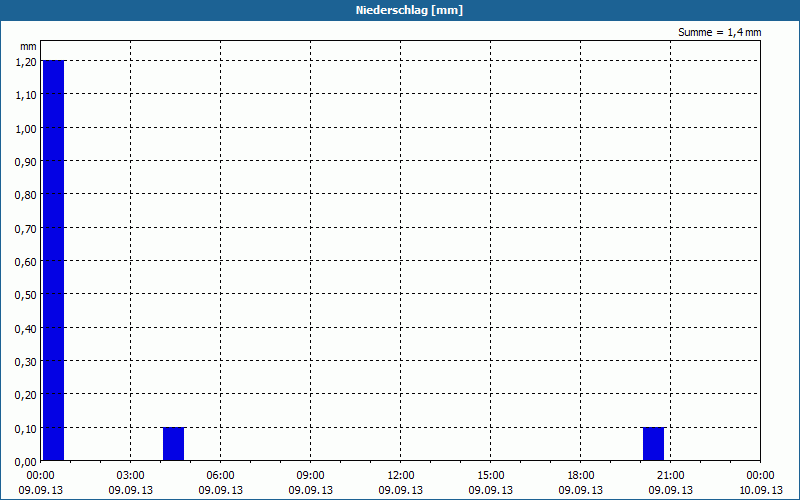Click the 0,80 y-axis value
Viewport: 800px width, 500px height.
tap(26, 195)
